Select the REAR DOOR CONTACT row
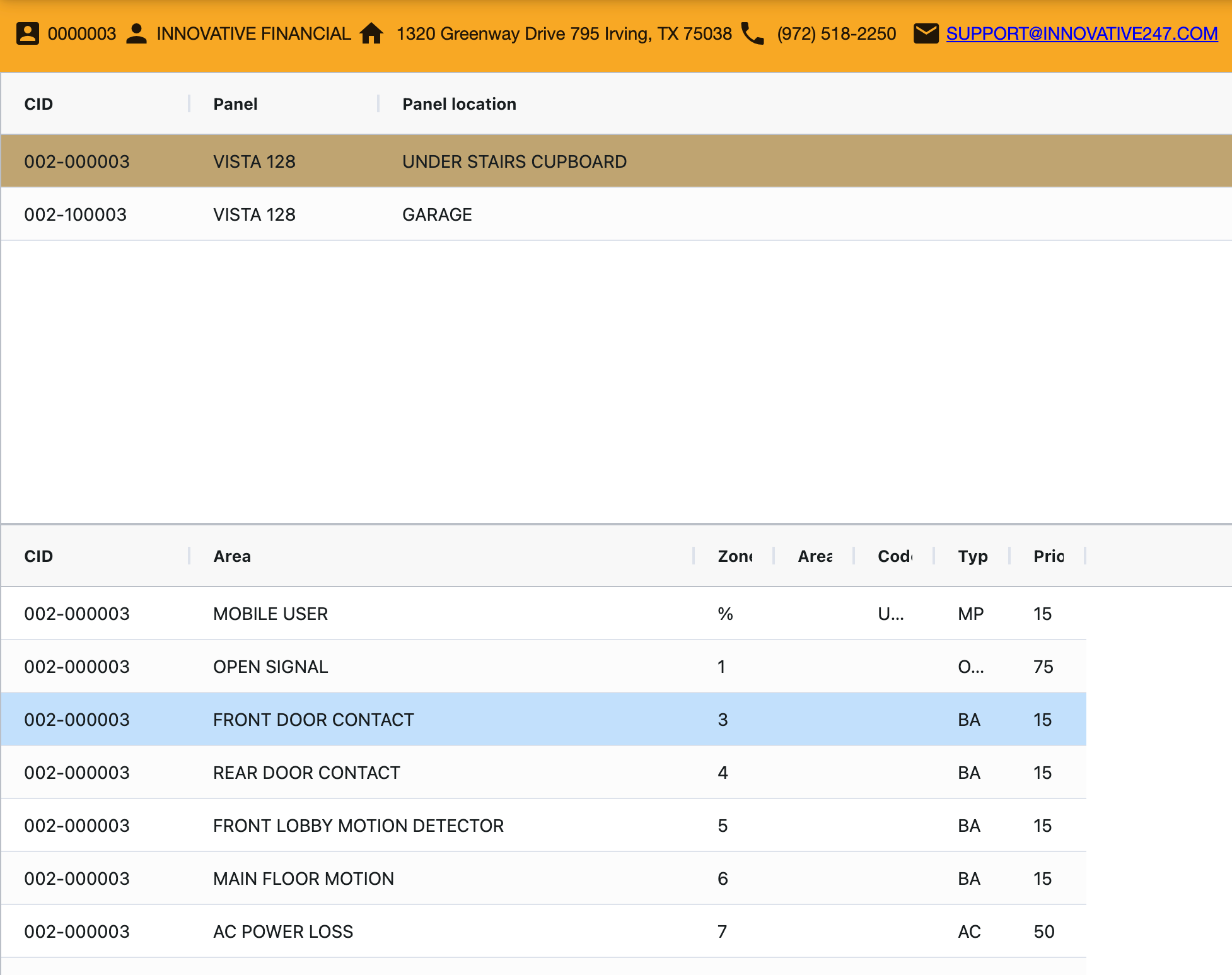The image size is (1232, 975). pyautogui.click(x=543, y=773)
